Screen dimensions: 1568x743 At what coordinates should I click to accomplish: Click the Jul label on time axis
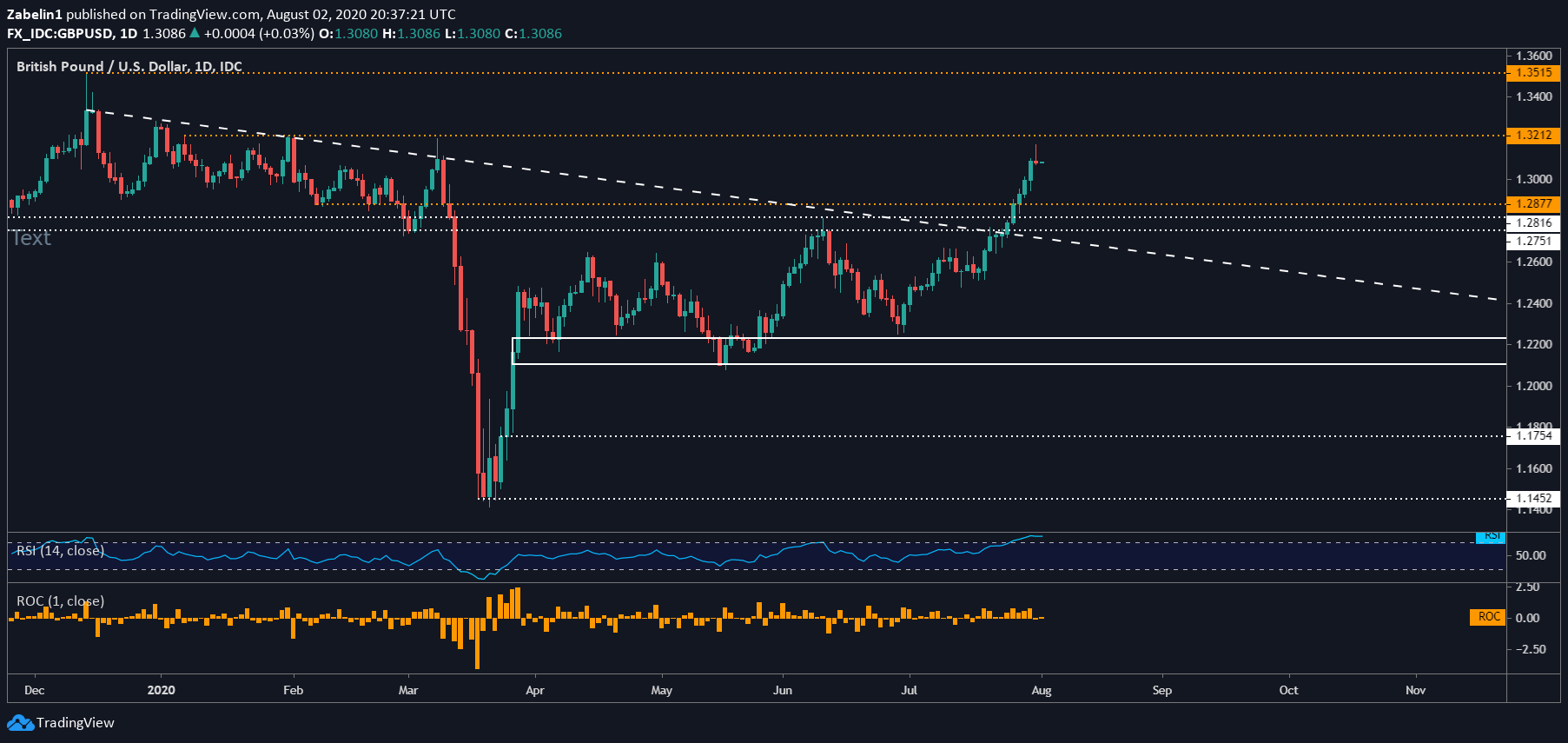click(x=910, y=690)
